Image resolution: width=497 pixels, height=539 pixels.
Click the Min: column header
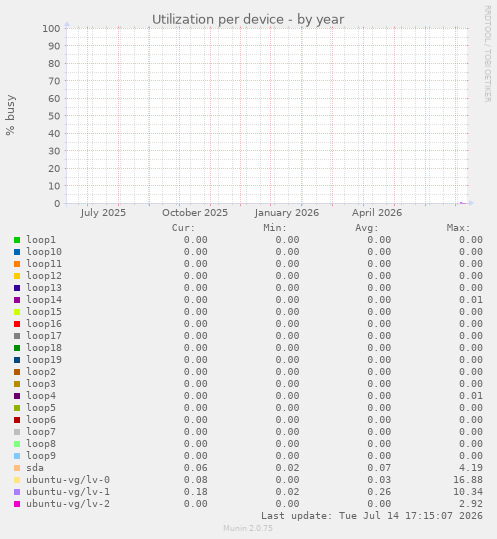coord(275,228)
